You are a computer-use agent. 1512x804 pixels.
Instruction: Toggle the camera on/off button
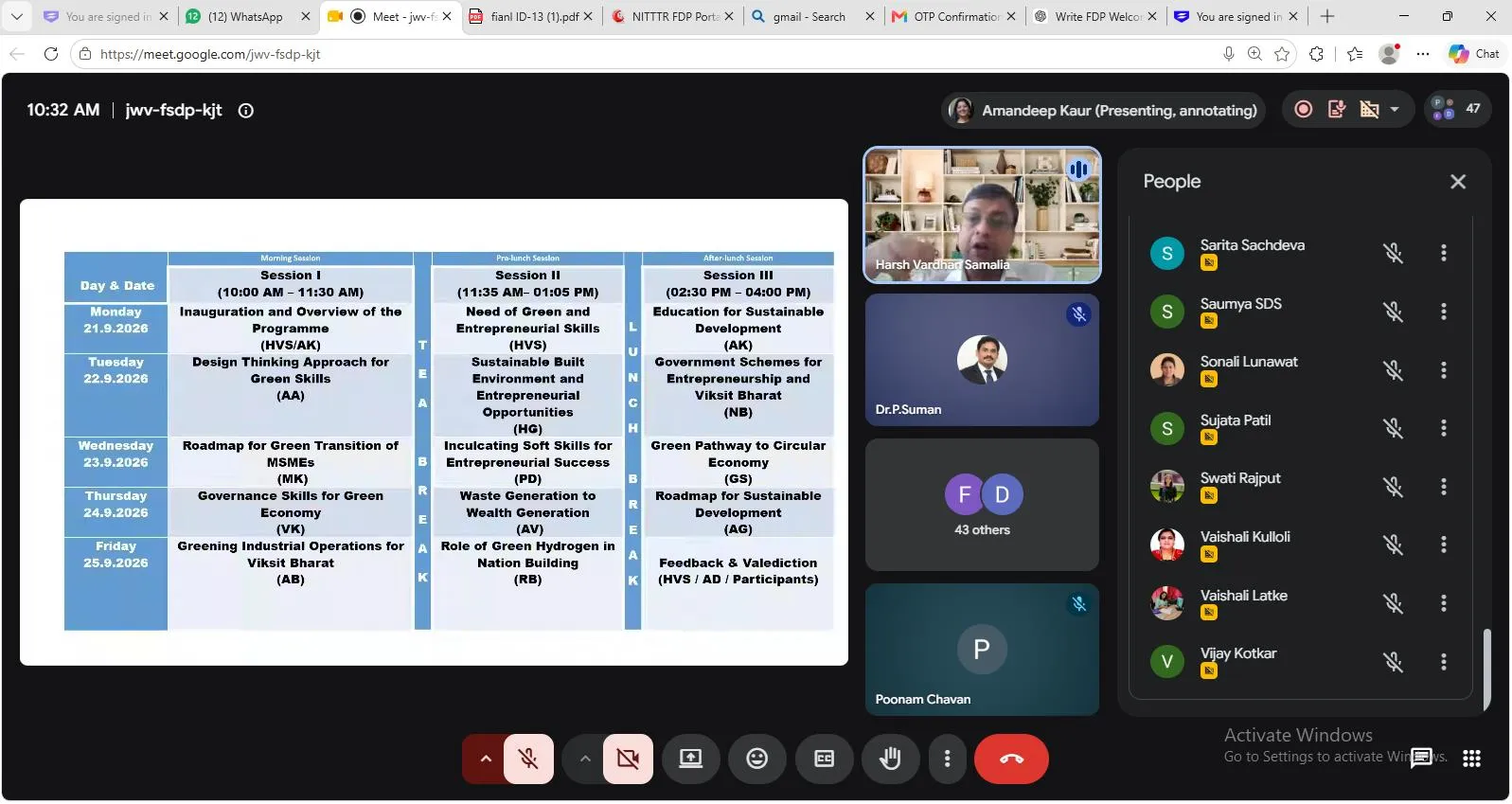[x=628, y=759]
